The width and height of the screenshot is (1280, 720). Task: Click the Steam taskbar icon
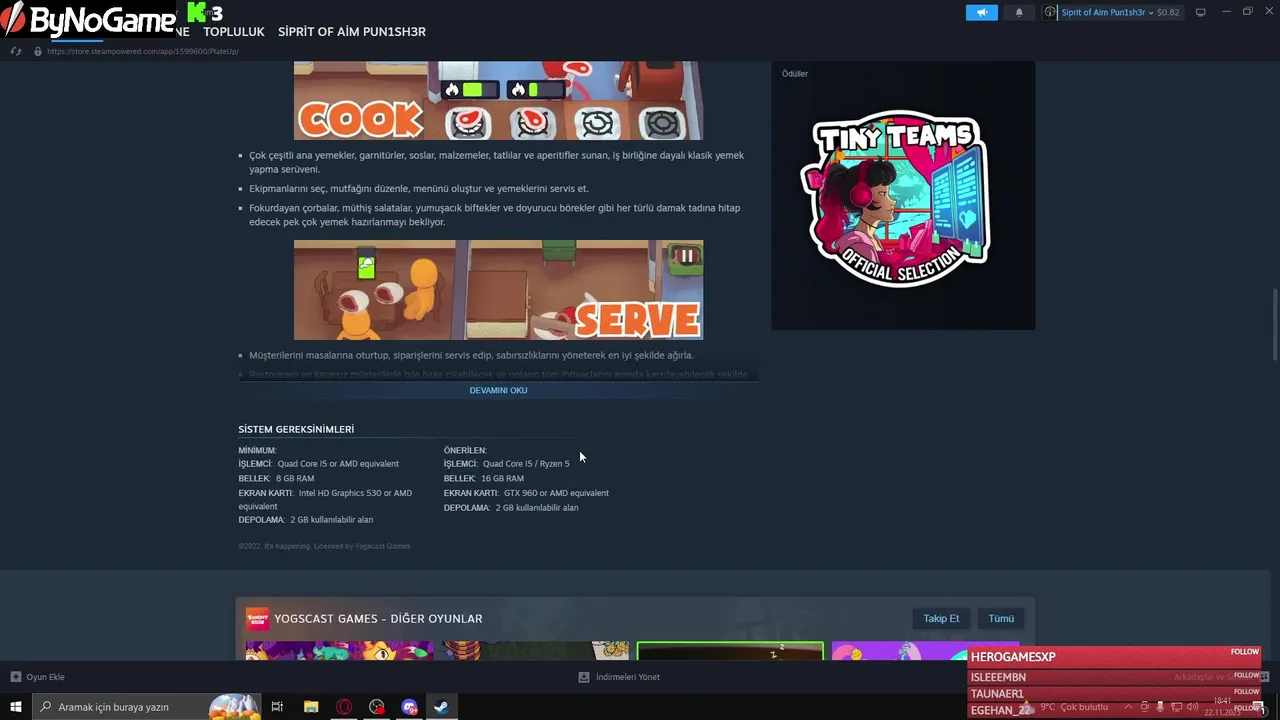[x=439, y=706]
